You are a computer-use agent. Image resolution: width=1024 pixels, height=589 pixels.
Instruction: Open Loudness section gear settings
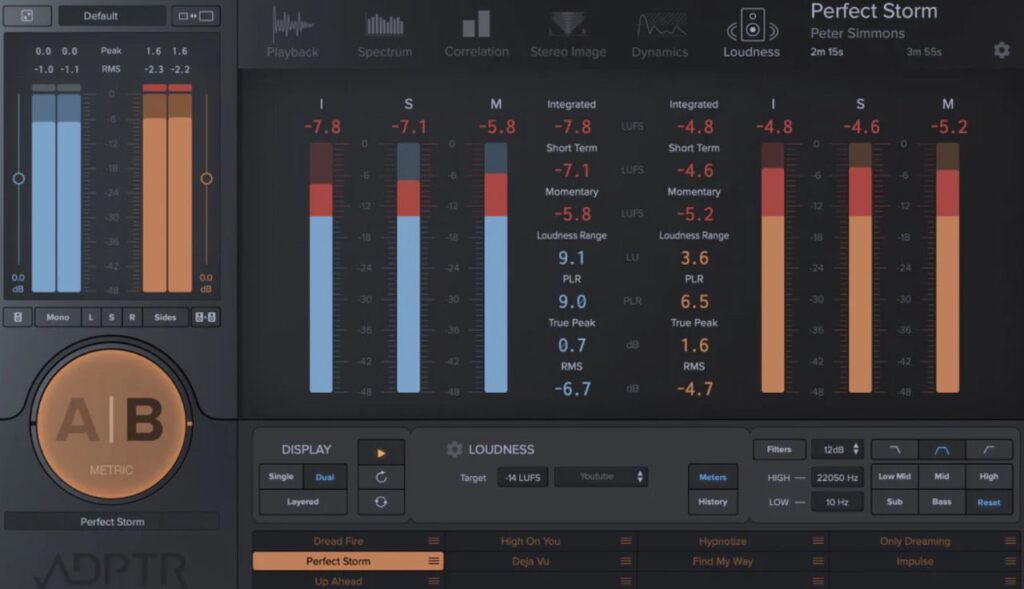tap(454, 450)
